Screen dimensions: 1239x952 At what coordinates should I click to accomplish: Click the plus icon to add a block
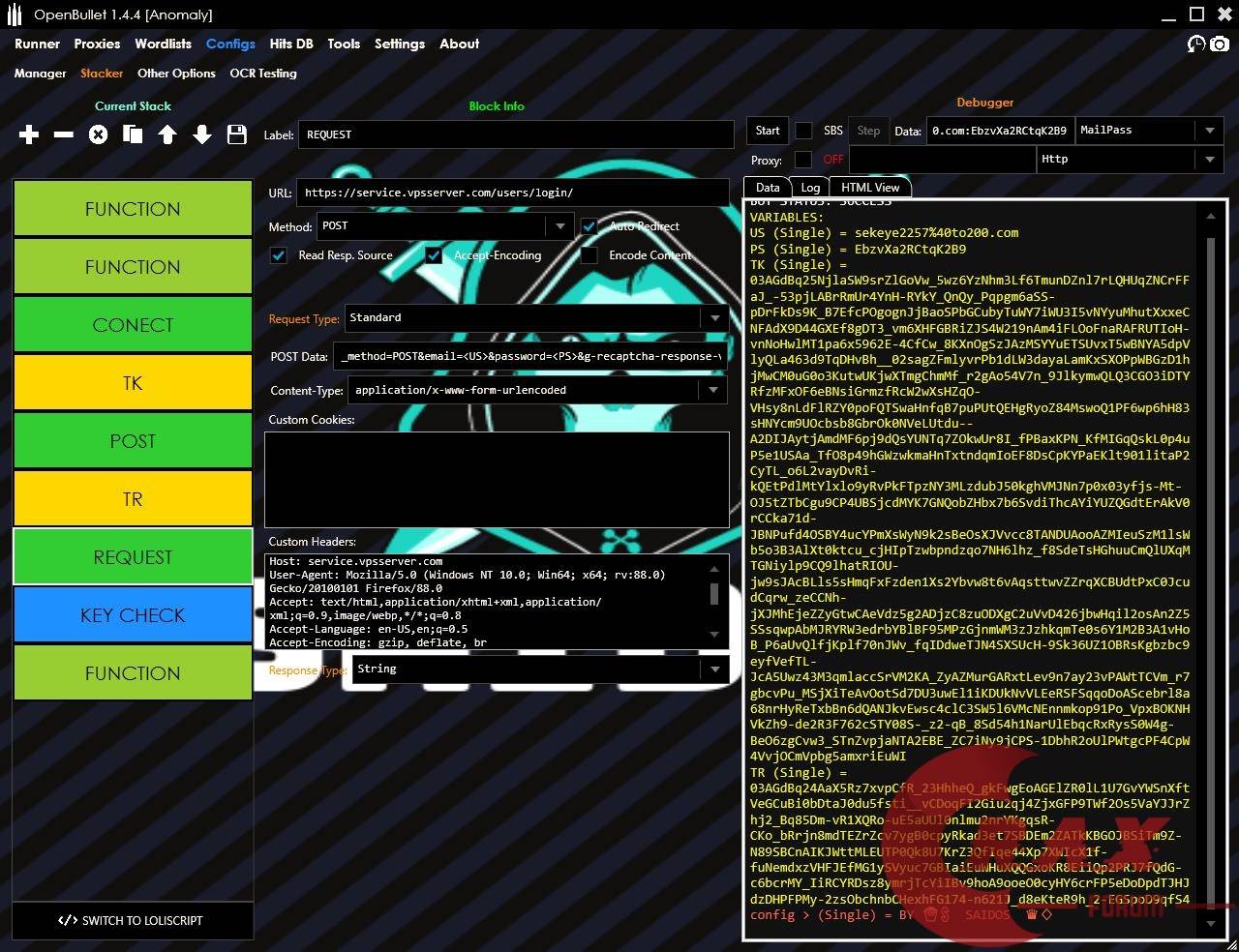point(29,135)
